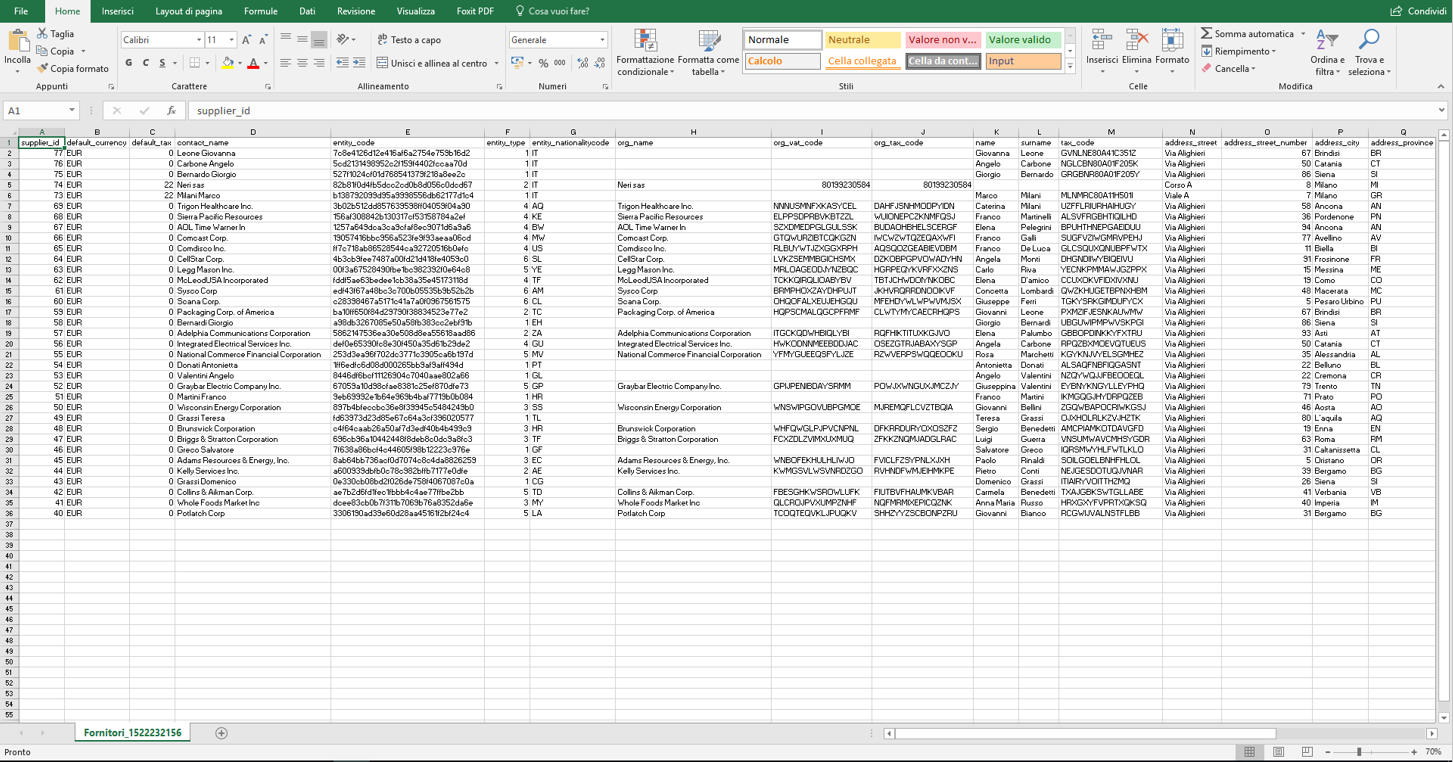The image size is (1453, 762).
Task: Apply the Valore valido cell style
Action: coord(1021,40)
